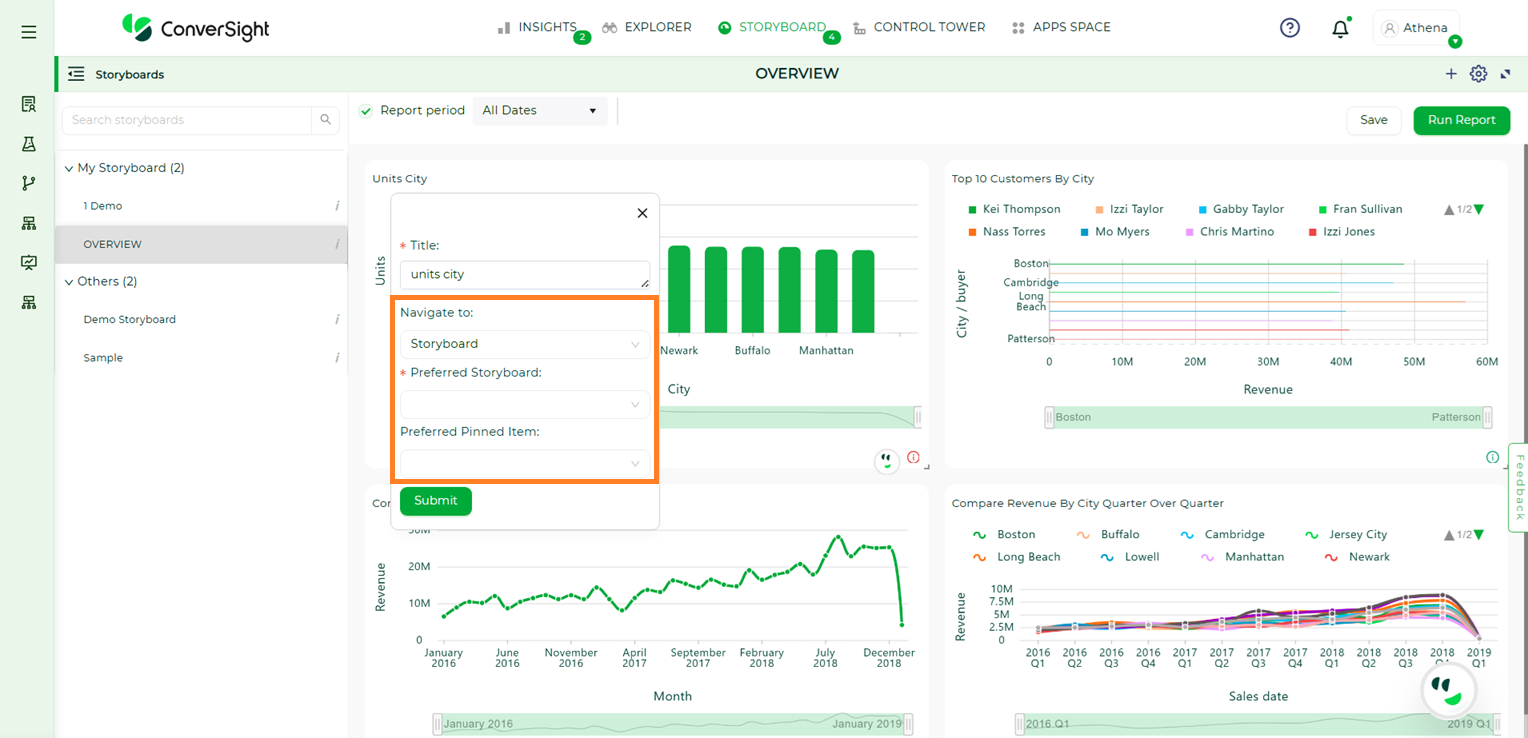Click the expand fullscreen arrows icon
This screenshot has height=738, width=1528.
coord(1505,74)
